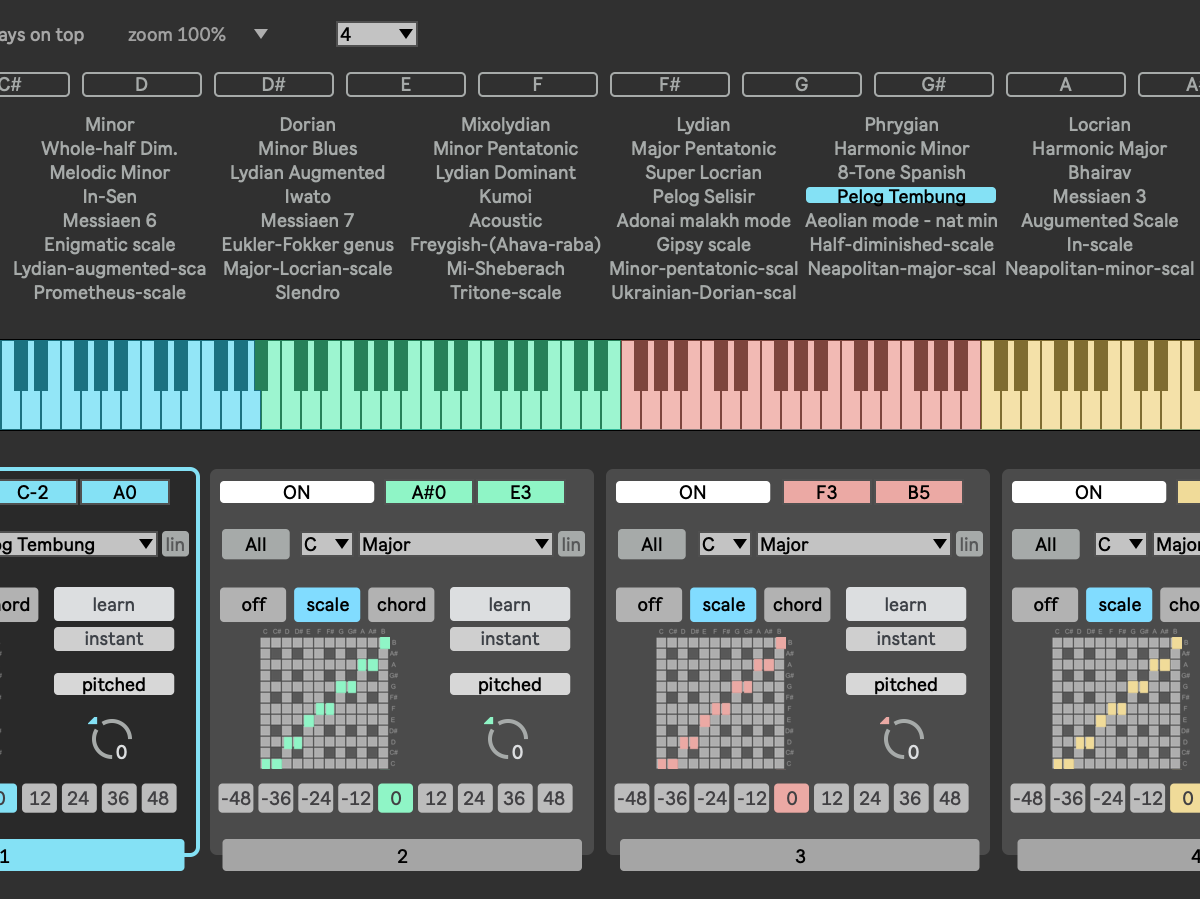The width and height of the screenshot is (1200, 899).
Task: Click the transpose knob in zone 2
Action: [507, 739]
